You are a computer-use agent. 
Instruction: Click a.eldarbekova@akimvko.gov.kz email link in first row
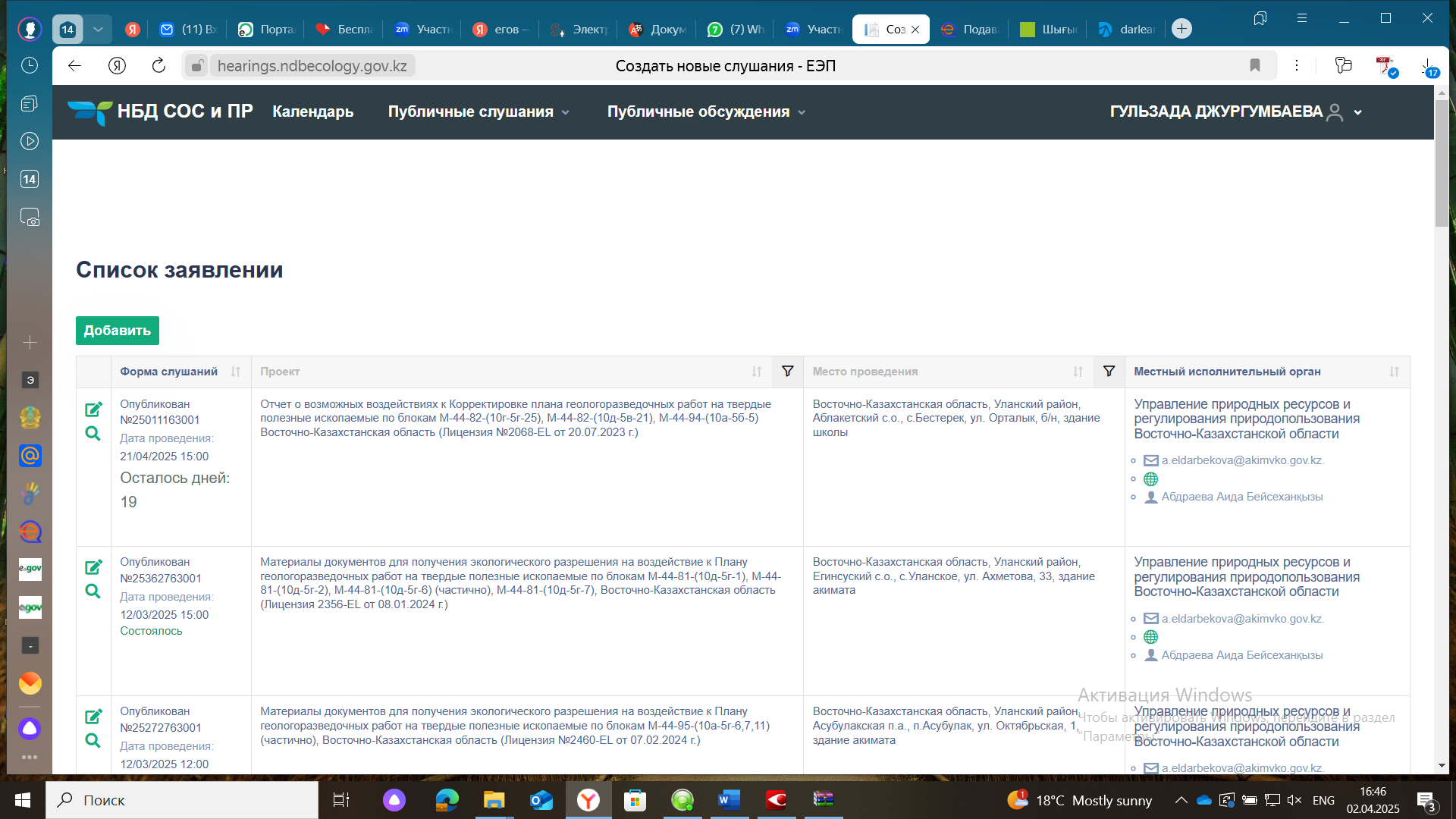1242,460
